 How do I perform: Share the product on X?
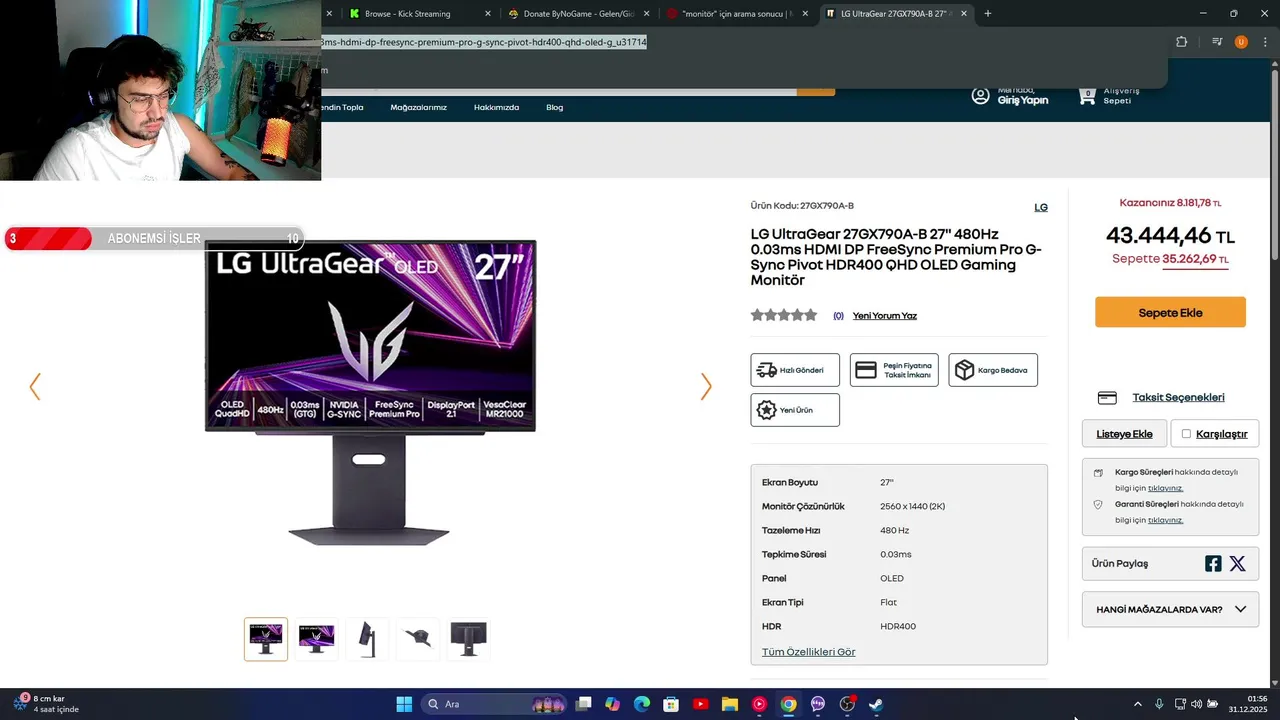pos(1237,563)
